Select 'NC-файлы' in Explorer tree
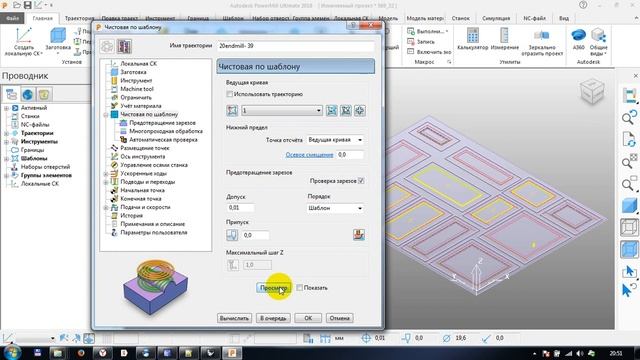 coord(35,124)
